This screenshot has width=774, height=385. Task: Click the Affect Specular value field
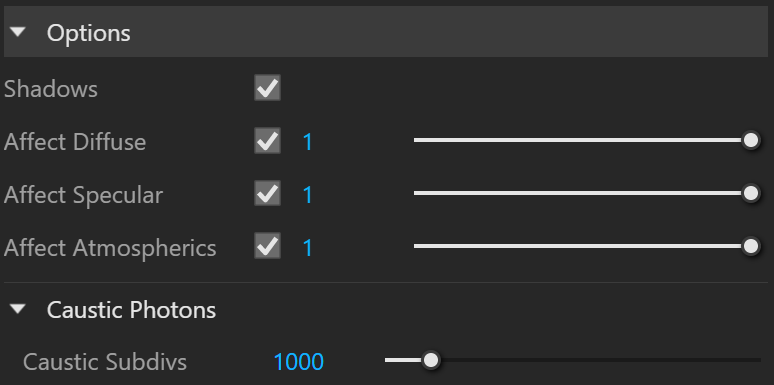[308, 195]
